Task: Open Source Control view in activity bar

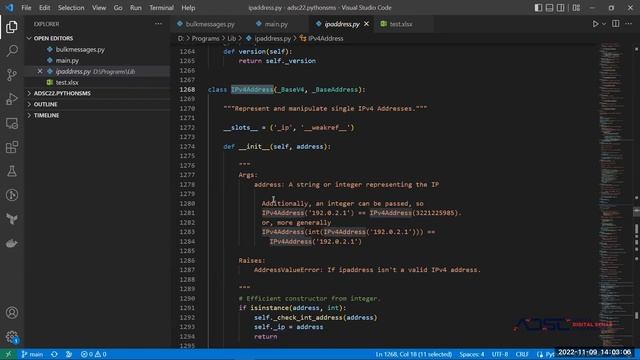Action: [12, 75]
